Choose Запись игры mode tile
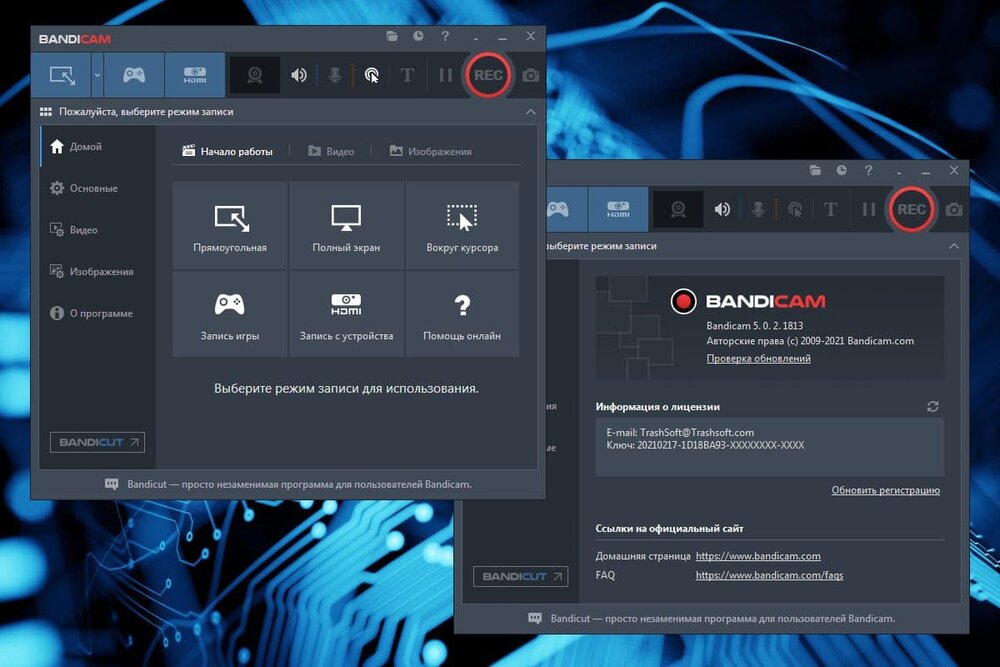Image resolution: width=1000 pixels, height=667 pixels. [230, 314]
